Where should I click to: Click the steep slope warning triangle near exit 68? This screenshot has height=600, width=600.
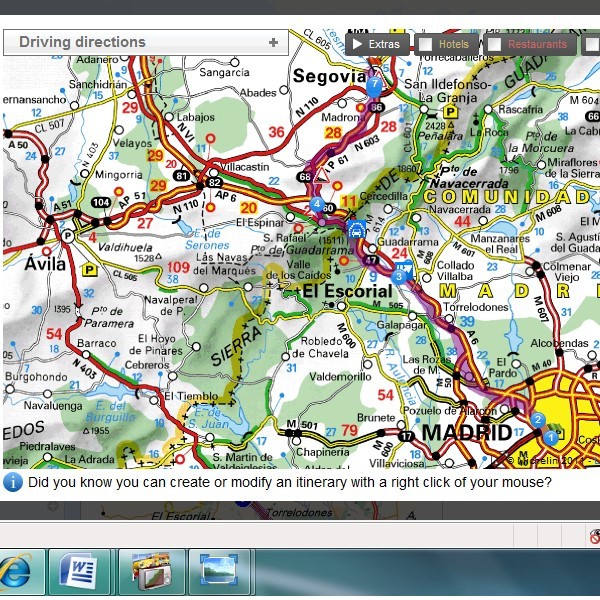click(321, 176)
